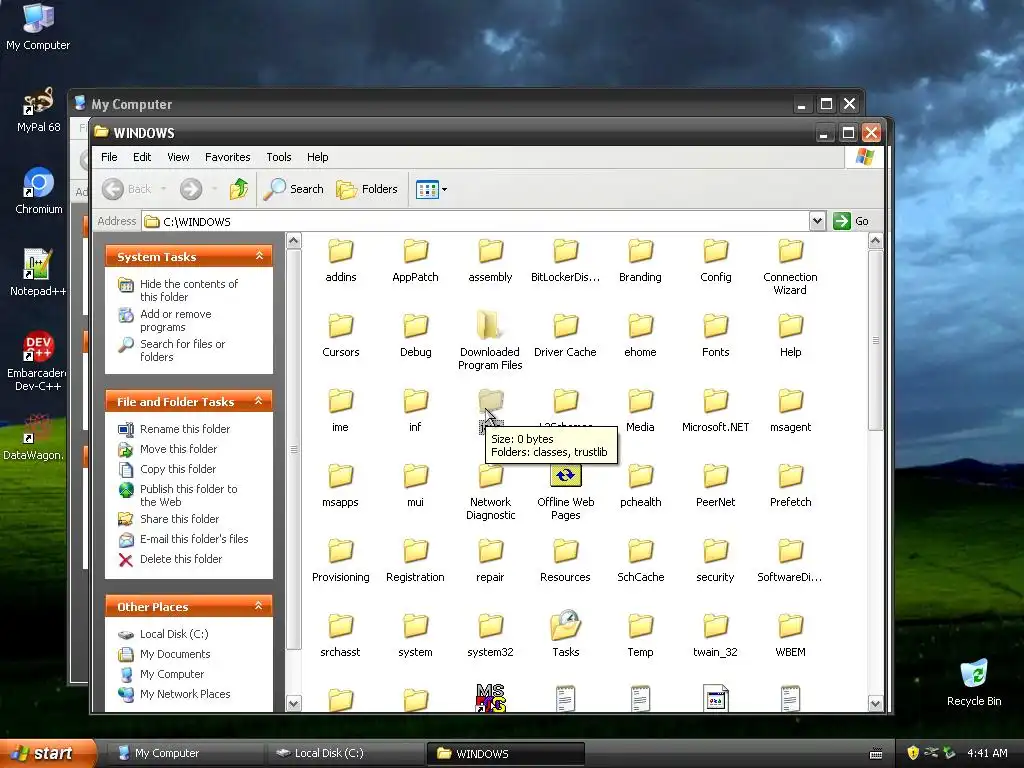
Task: Select the twain_32 folder
Action: (716, 635)
